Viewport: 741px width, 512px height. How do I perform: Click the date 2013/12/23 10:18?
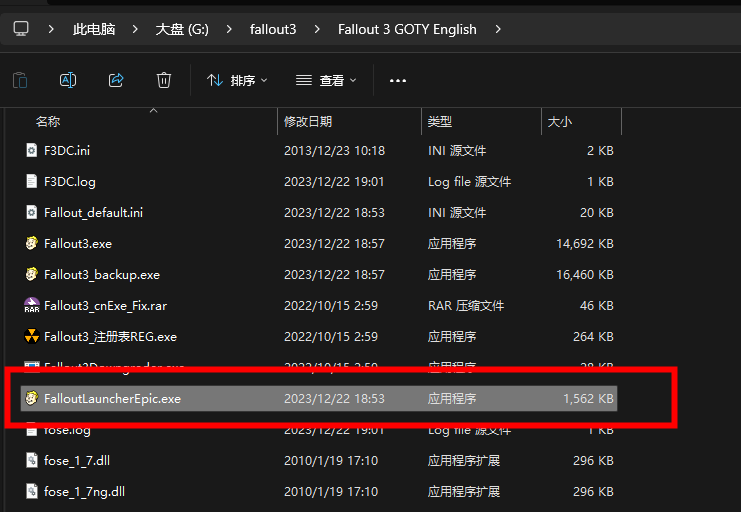[334, 150]
